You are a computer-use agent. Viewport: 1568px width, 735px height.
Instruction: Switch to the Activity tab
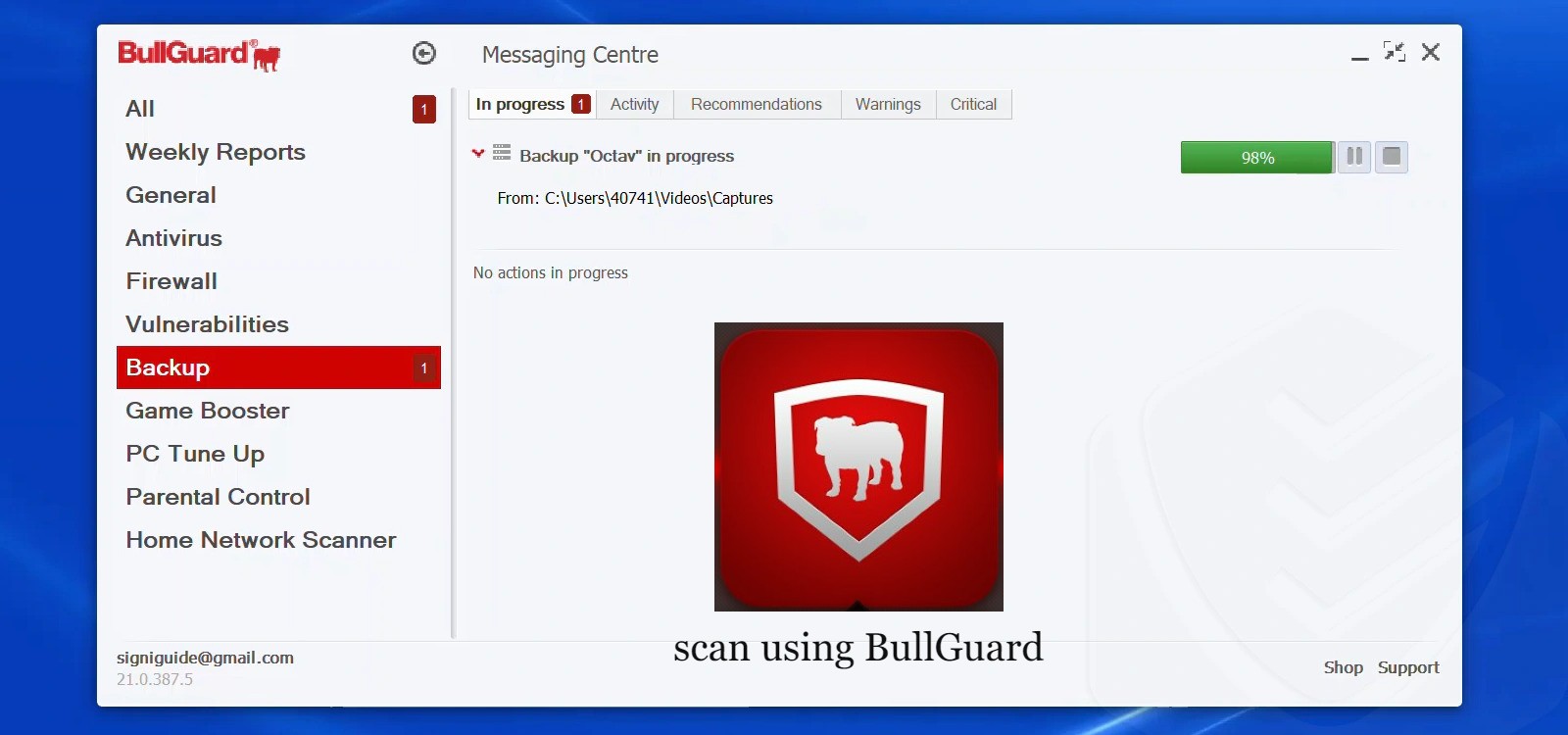click(x=635, y=104)
